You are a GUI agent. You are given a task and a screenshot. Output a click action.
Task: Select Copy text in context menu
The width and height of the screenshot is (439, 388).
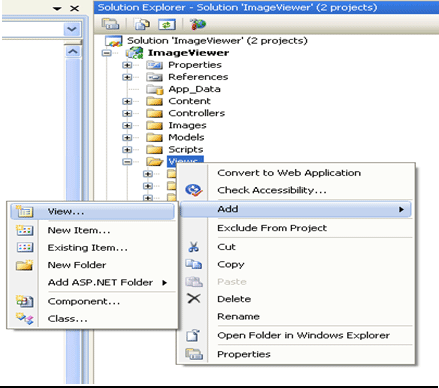[231, 265]
